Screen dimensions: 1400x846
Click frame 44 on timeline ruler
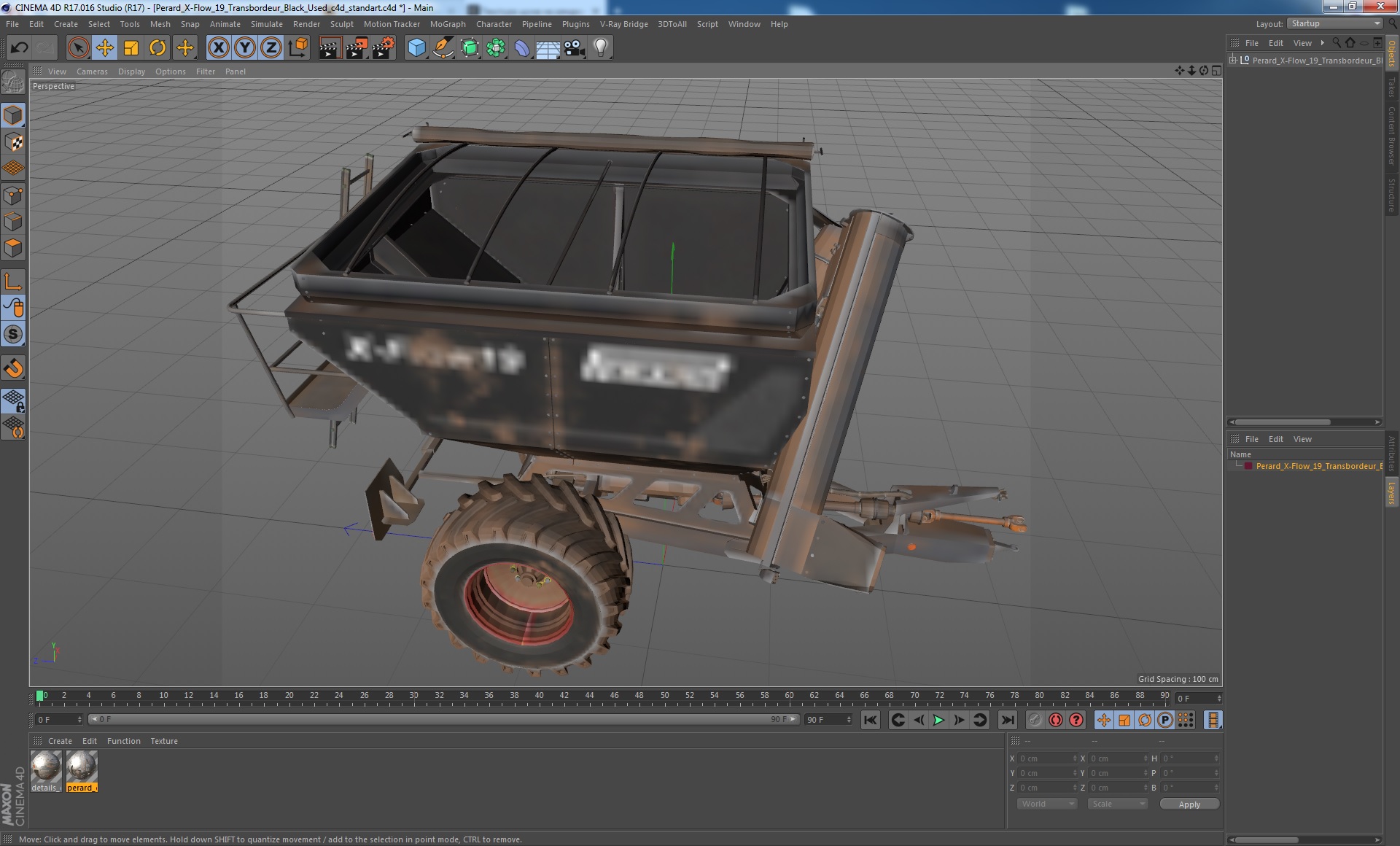589,696
